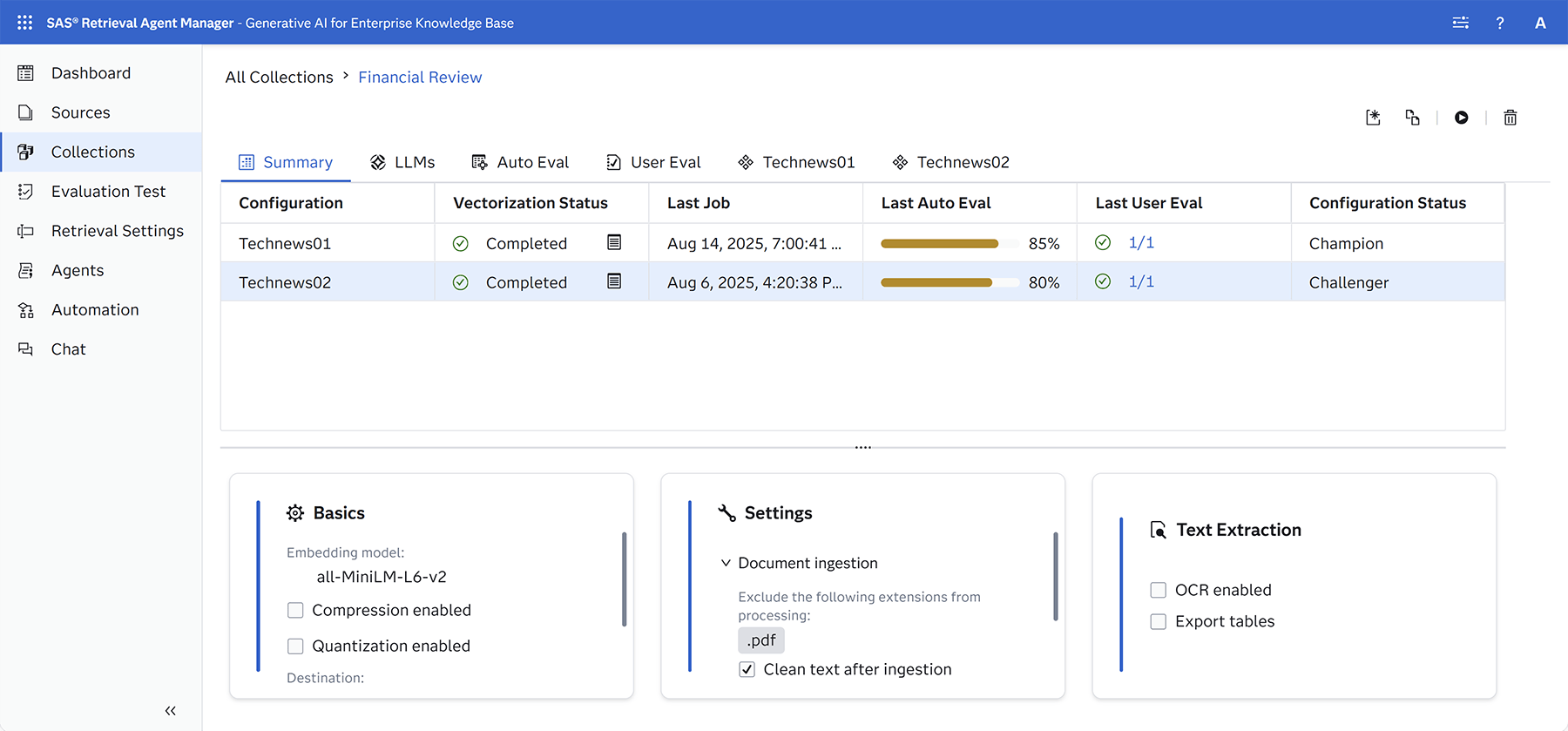The width and height of the screenshot is (1568, 731).
Task: Collapse the left sidebar navigation
Action: 170,711
